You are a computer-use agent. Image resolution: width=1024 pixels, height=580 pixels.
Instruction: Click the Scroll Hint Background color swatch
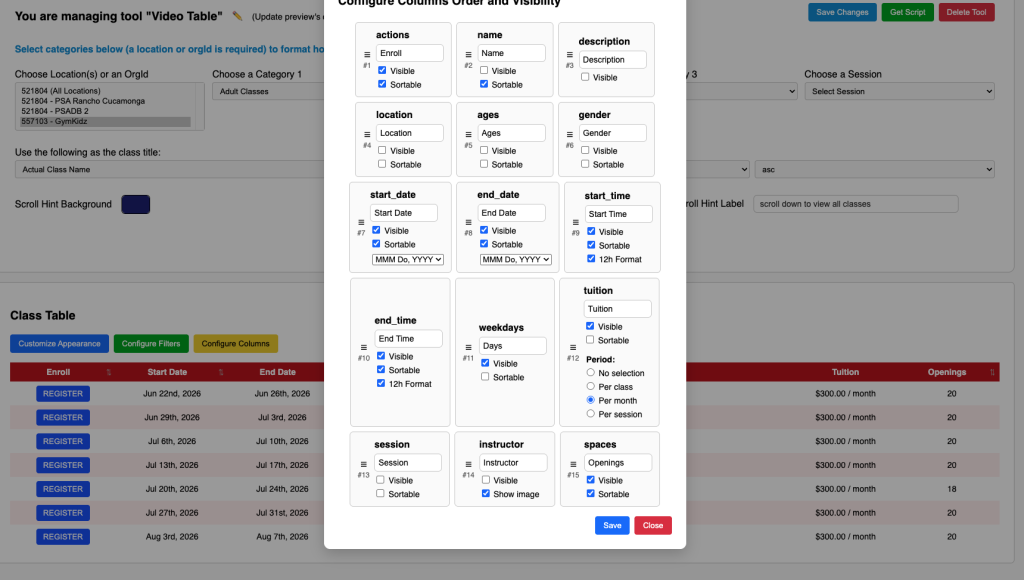[x=135, y=204]
